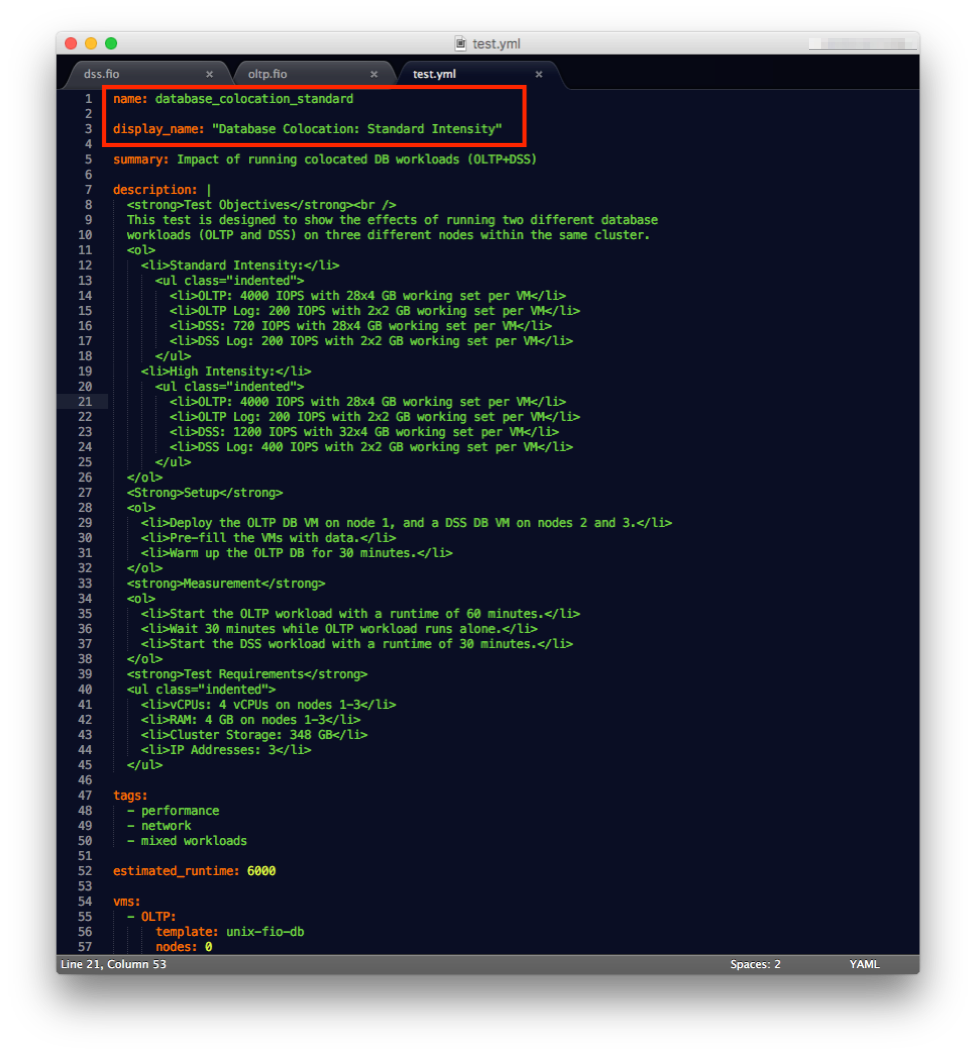The image size is (975, 1054).
Task: Click the Line 21, Column 53 status
Action: (x=114, y=964)
